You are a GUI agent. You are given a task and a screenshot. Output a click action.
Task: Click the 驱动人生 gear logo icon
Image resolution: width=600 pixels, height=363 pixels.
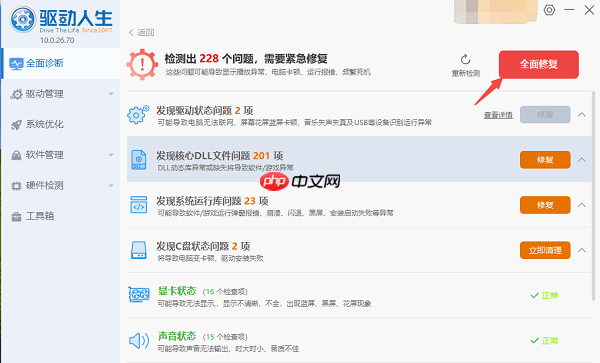(x=23, y=19)
